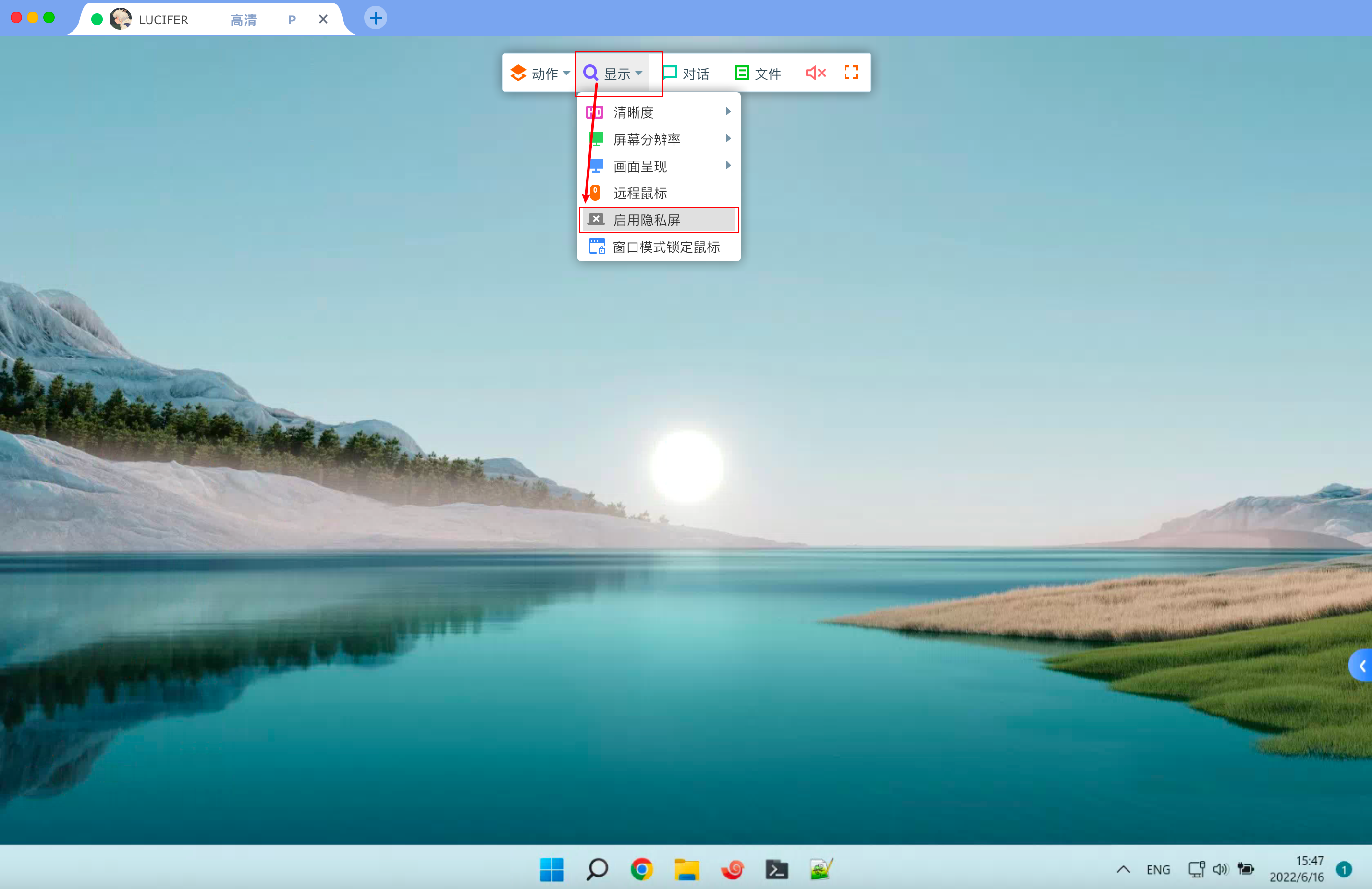Open the terminal app on taskbar
Viewport: 1372px width, 889px height.
click(776, 869)
